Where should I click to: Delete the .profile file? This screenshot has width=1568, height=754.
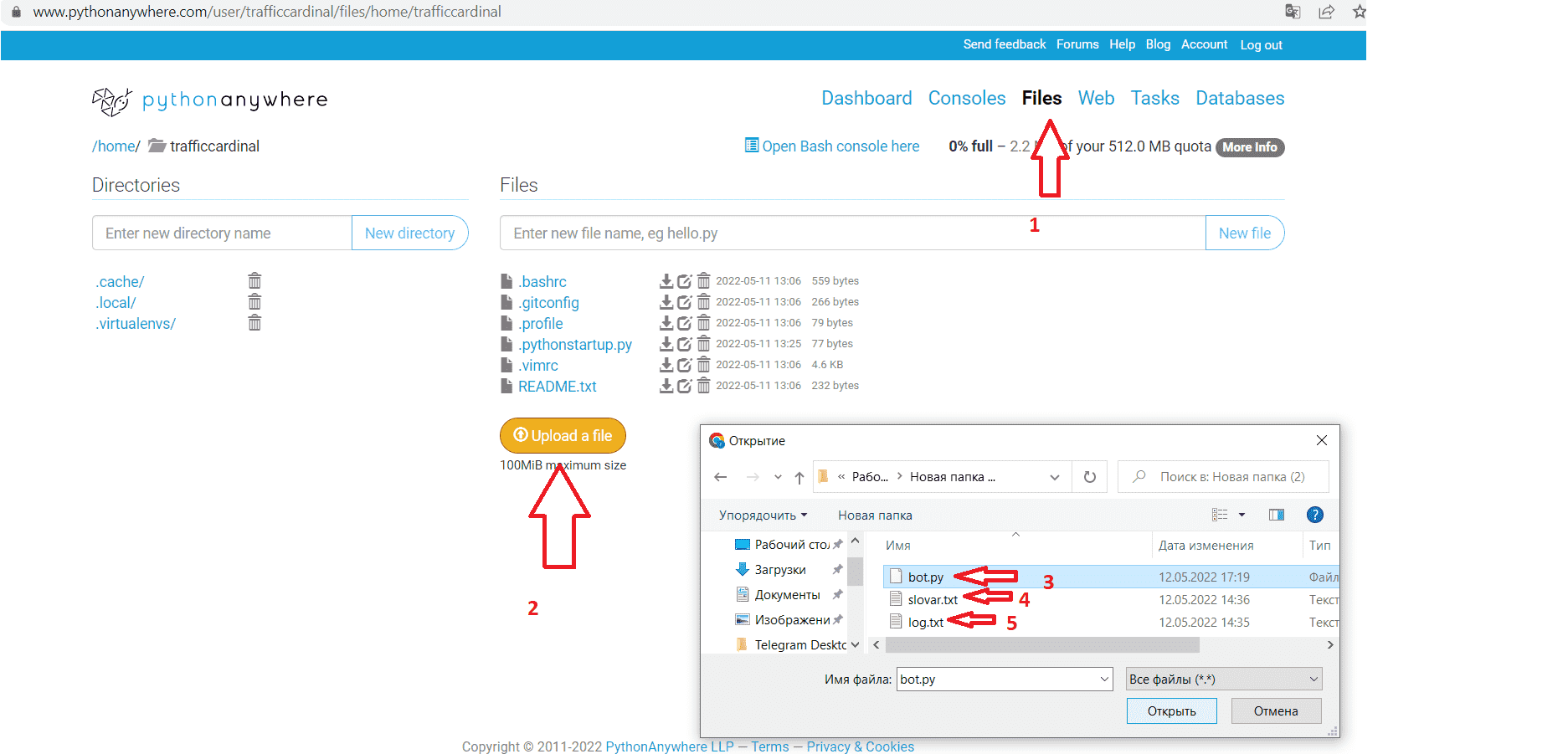tap(703, 323)
